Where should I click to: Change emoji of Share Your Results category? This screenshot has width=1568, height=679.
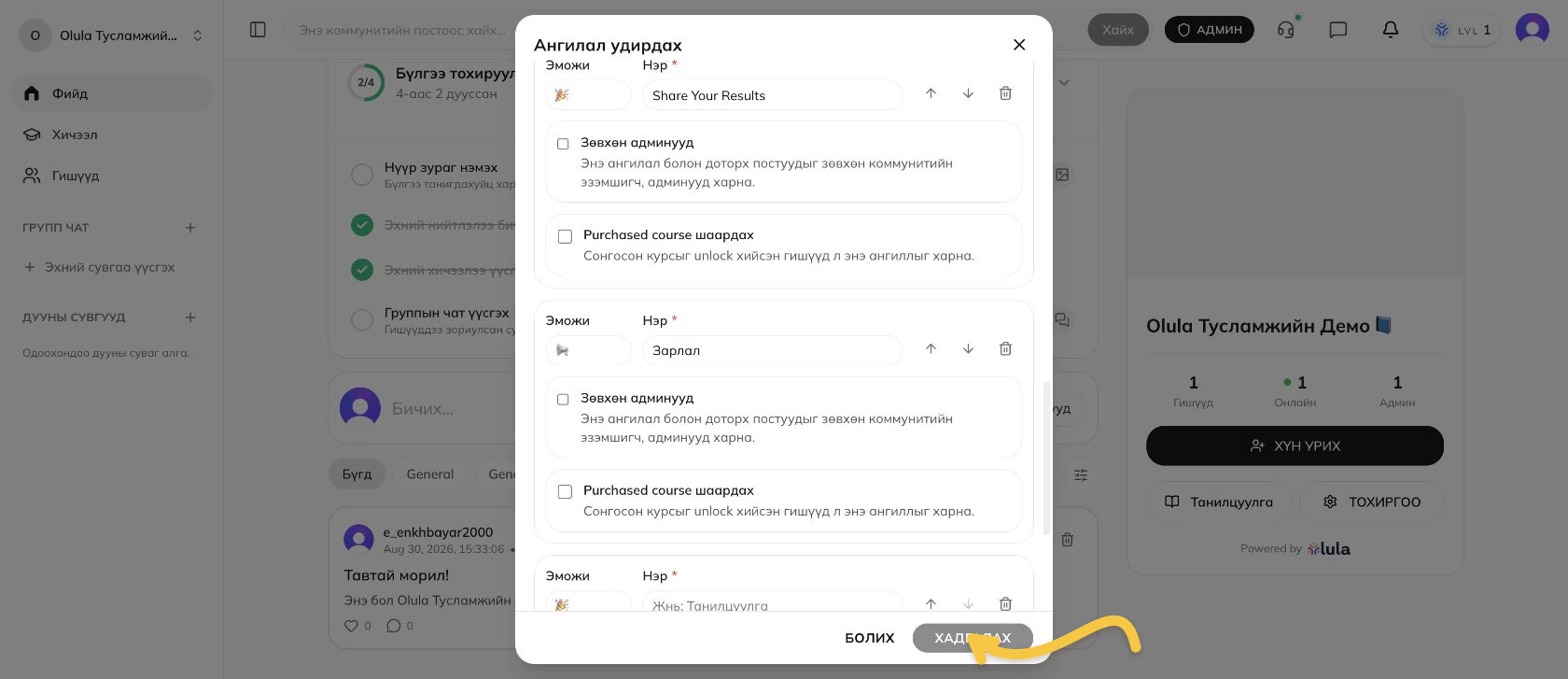pyautogui.click(x=588, y=95)
